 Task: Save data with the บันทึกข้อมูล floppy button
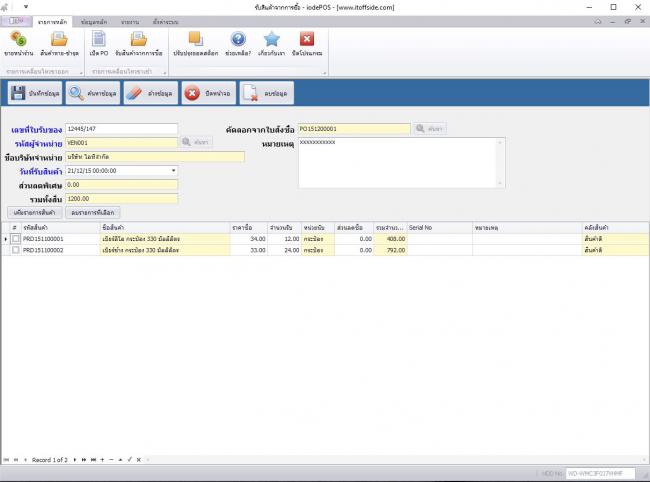click(x=35, y=94)
